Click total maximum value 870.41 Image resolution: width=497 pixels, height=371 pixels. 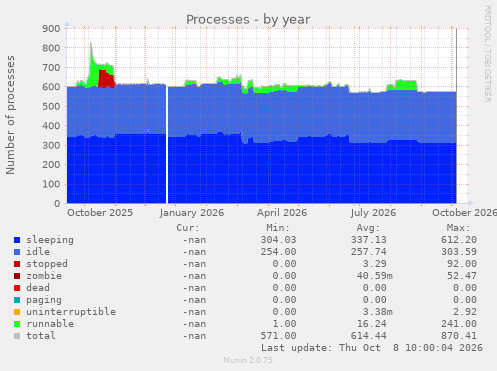pos(459,336)
